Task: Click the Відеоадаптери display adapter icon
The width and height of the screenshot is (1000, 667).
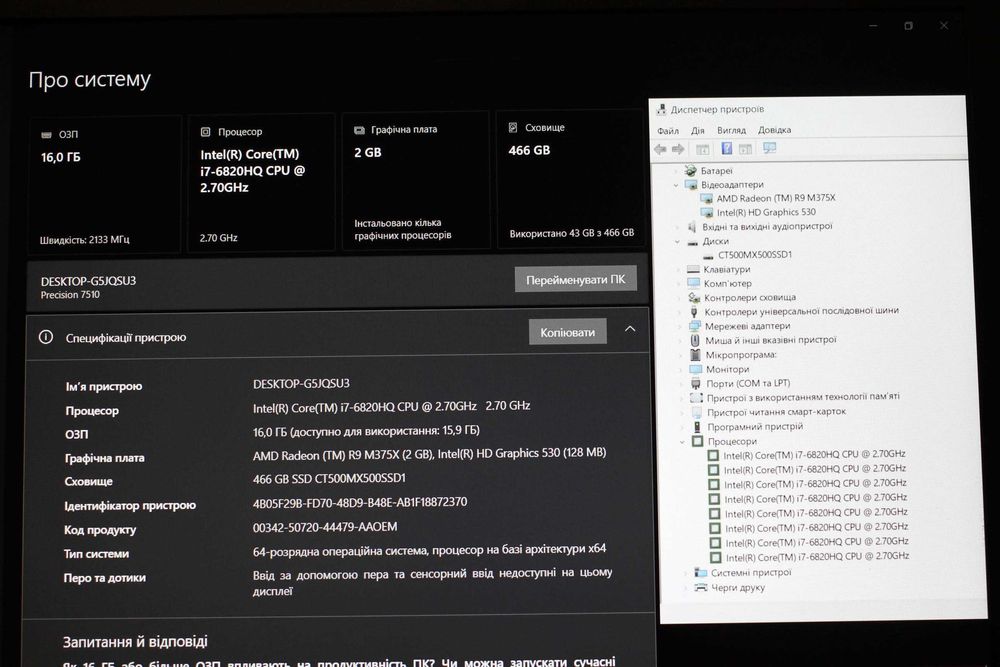Action: click(691, 184)
